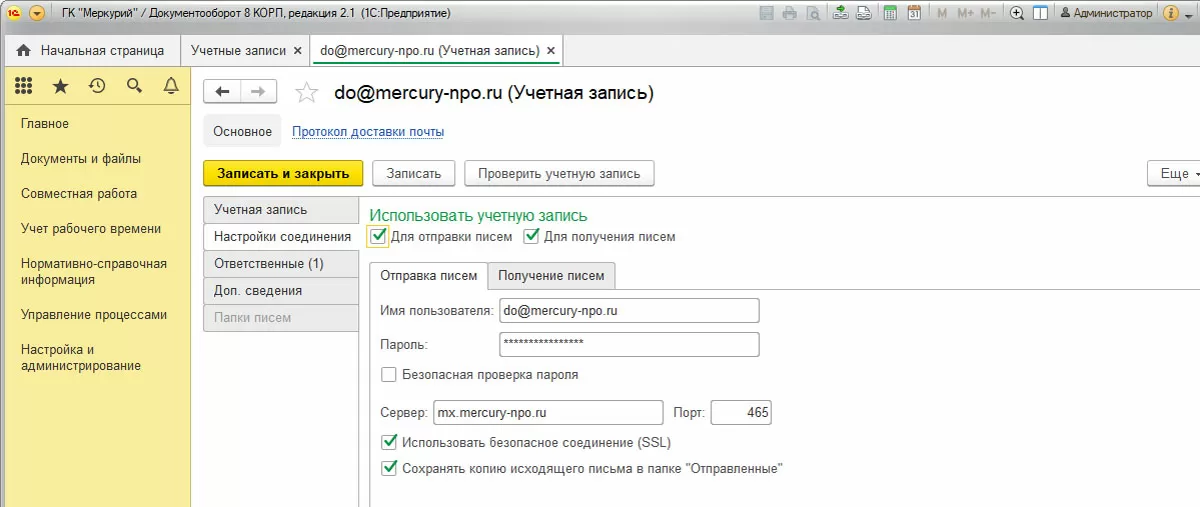Click the zoom magnifier in top toolbar

click(x=1017, y=13)
